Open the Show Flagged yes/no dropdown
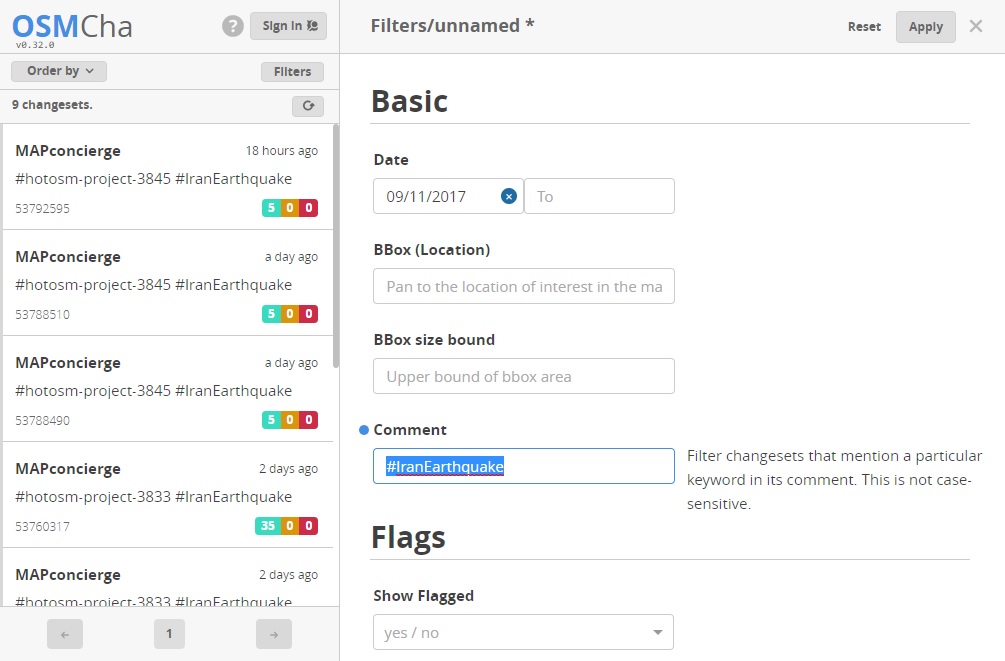1005x661 pixels. tap(523, 632)
